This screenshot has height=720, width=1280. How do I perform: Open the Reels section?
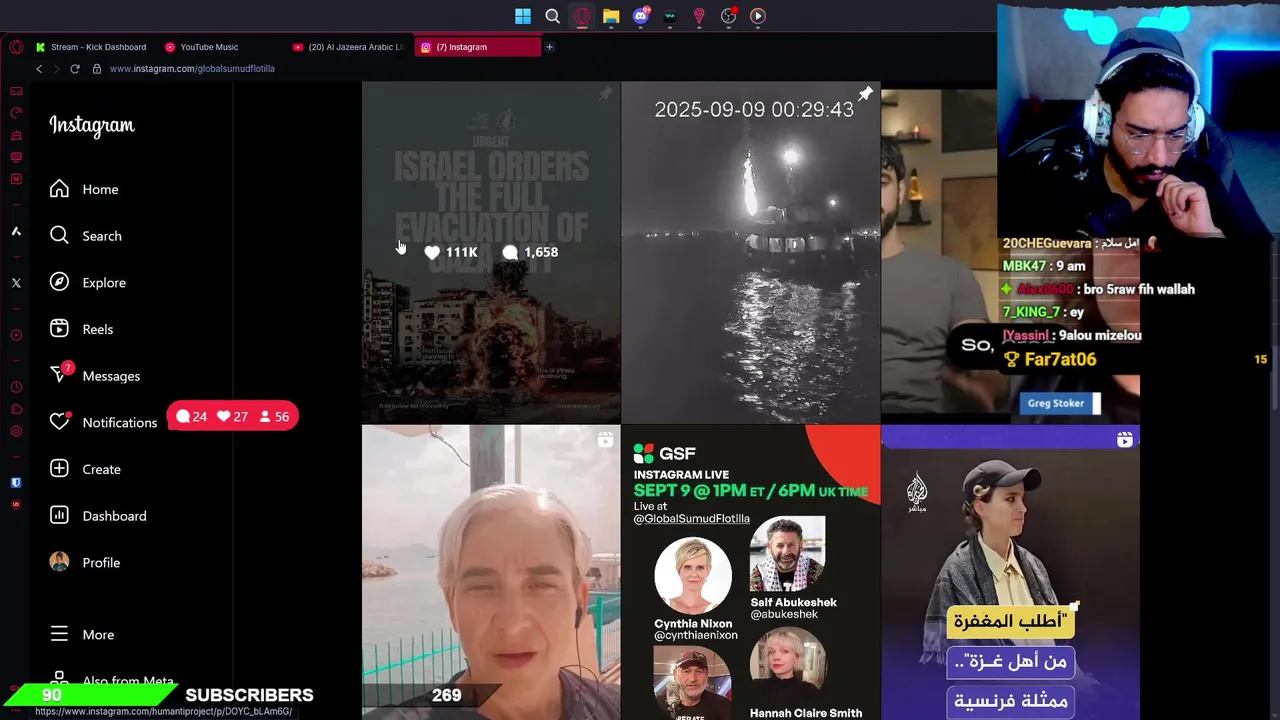81,329
